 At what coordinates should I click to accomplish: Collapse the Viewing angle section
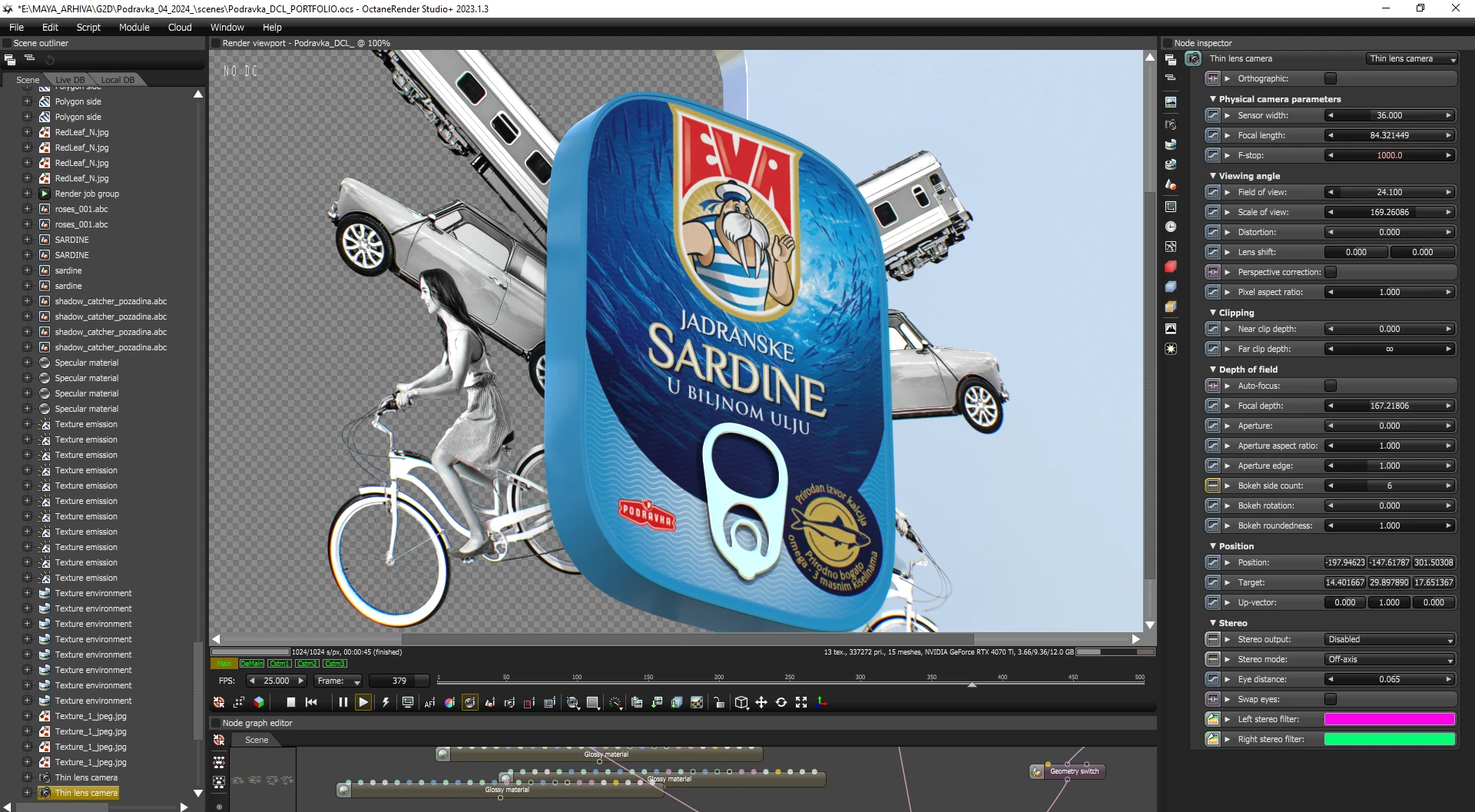click(x=1213, y=176)
